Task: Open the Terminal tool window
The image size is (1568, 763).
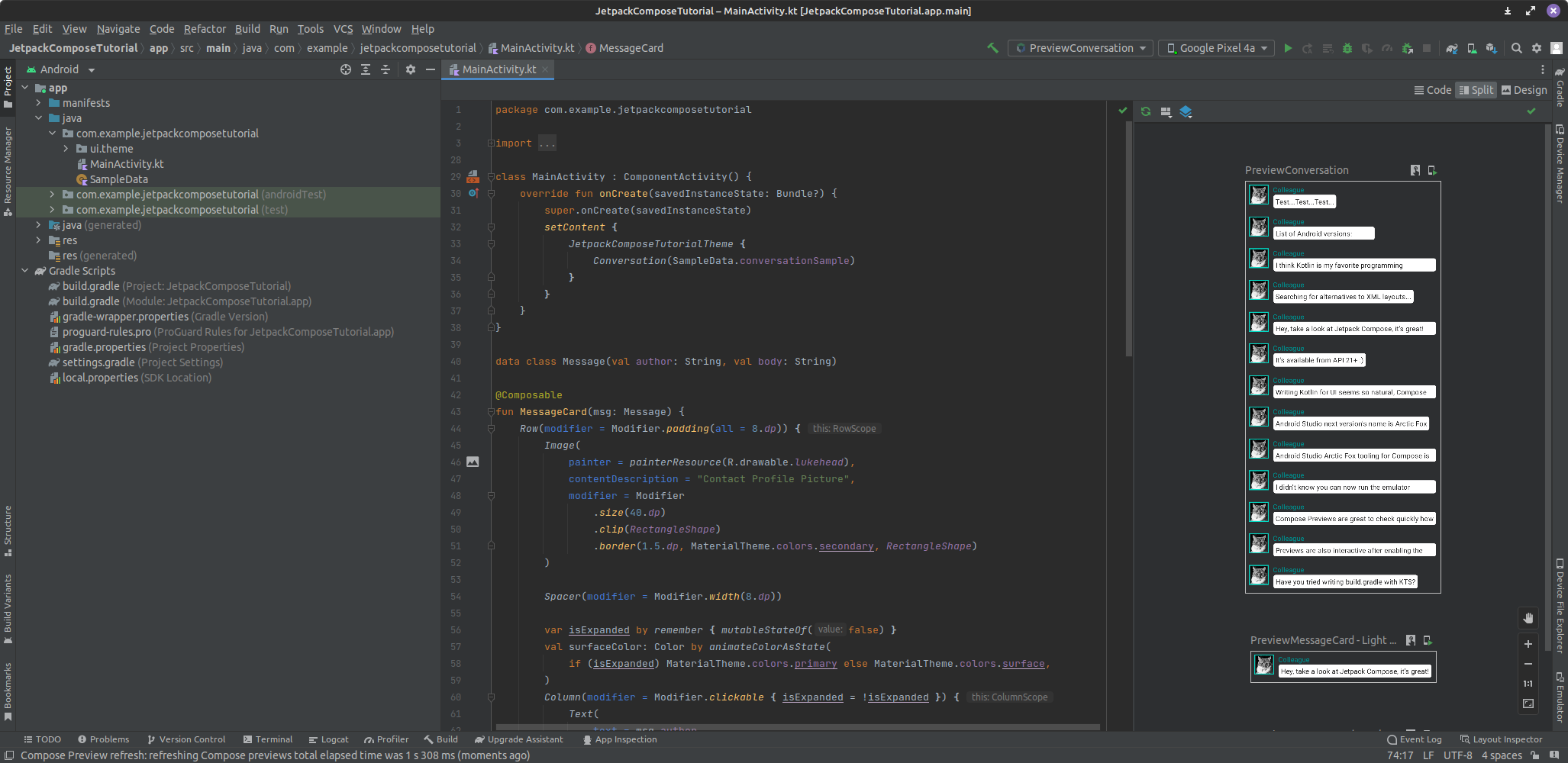Action: coord(267,739)
